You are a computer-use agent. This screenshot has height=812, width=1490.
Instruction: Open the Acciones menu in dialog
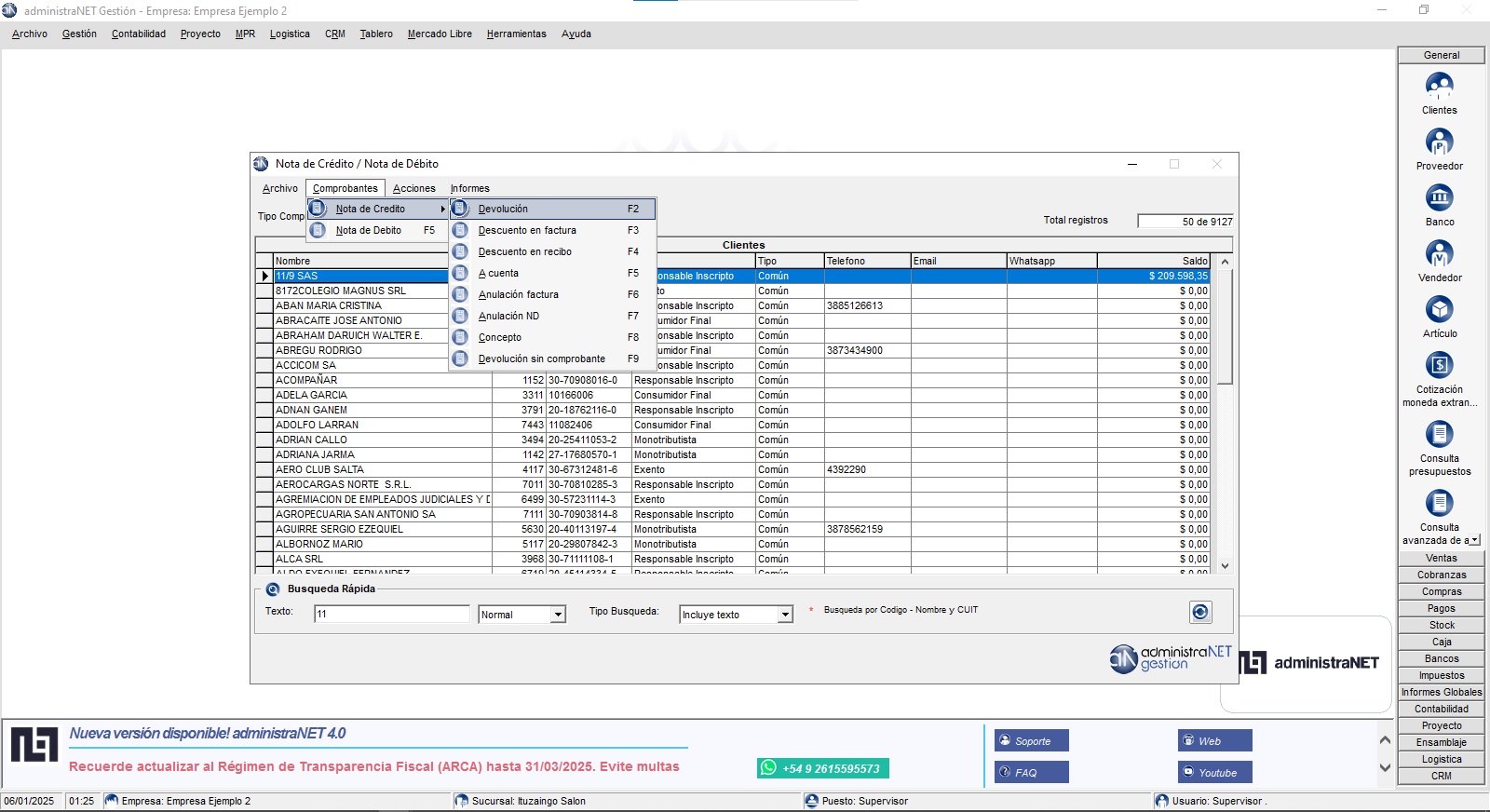pos(413,188)
